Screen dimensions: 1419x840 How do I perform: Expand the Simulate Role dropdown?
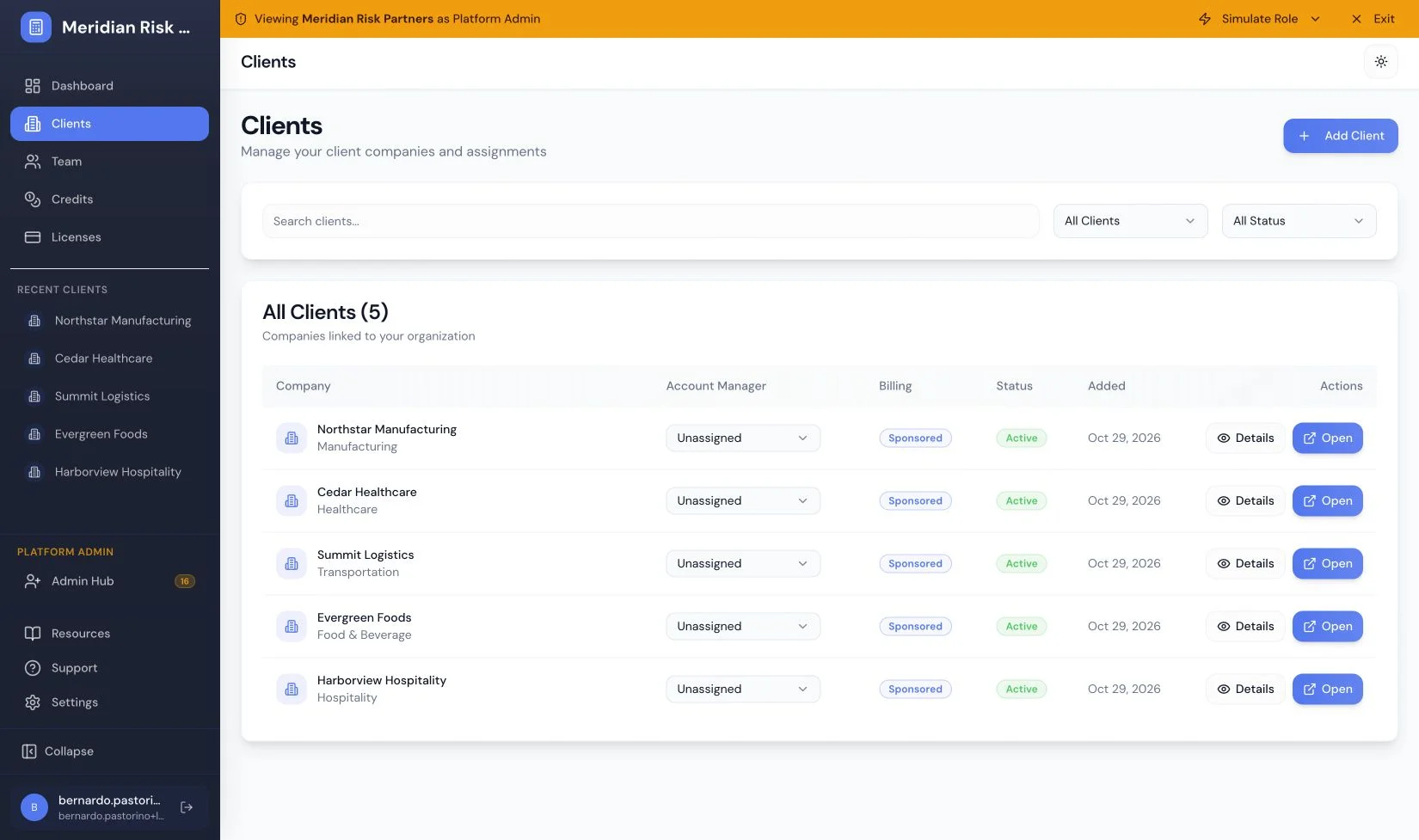1260,19
